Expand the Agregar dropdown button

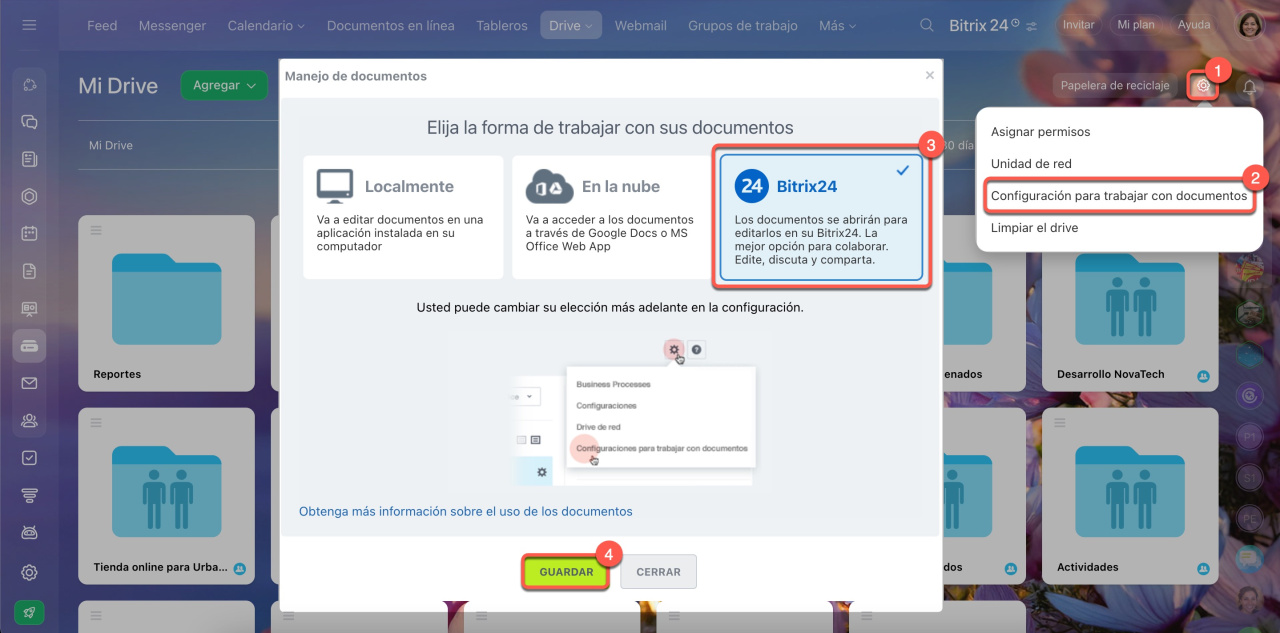click(x=224, y=86)
